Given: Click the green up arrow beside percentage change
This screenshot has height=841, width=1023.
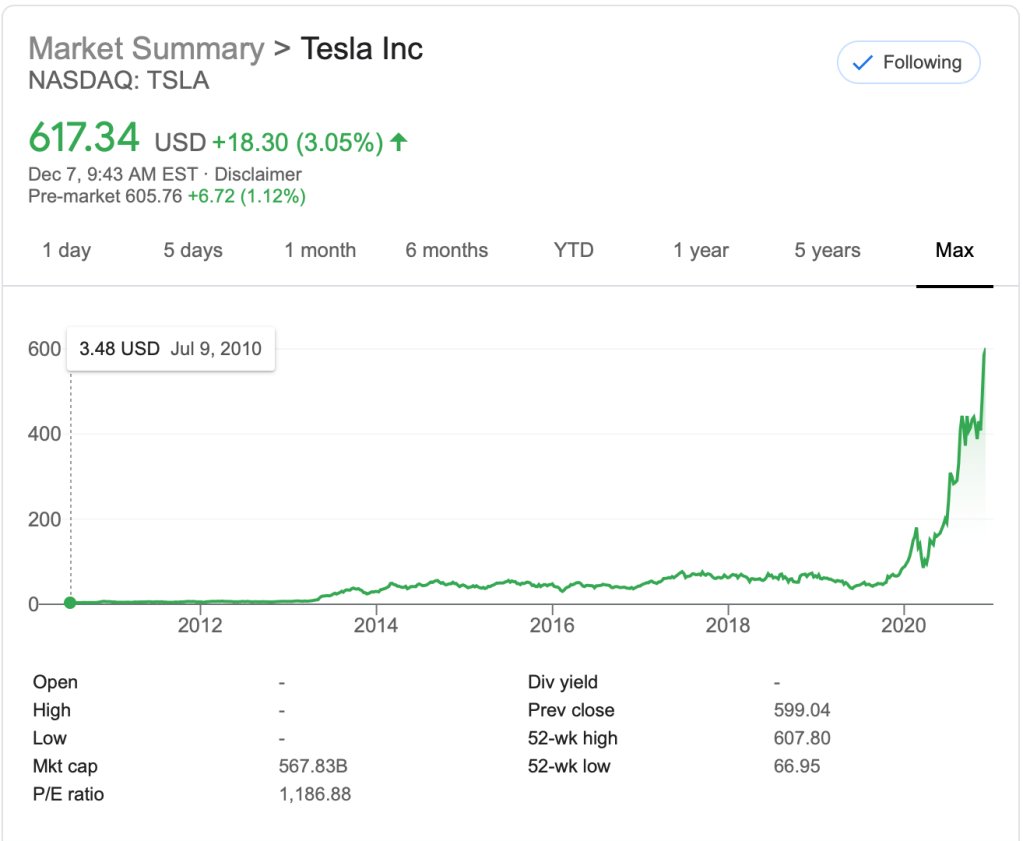Looking at the screenshot, I should [399, 142].
